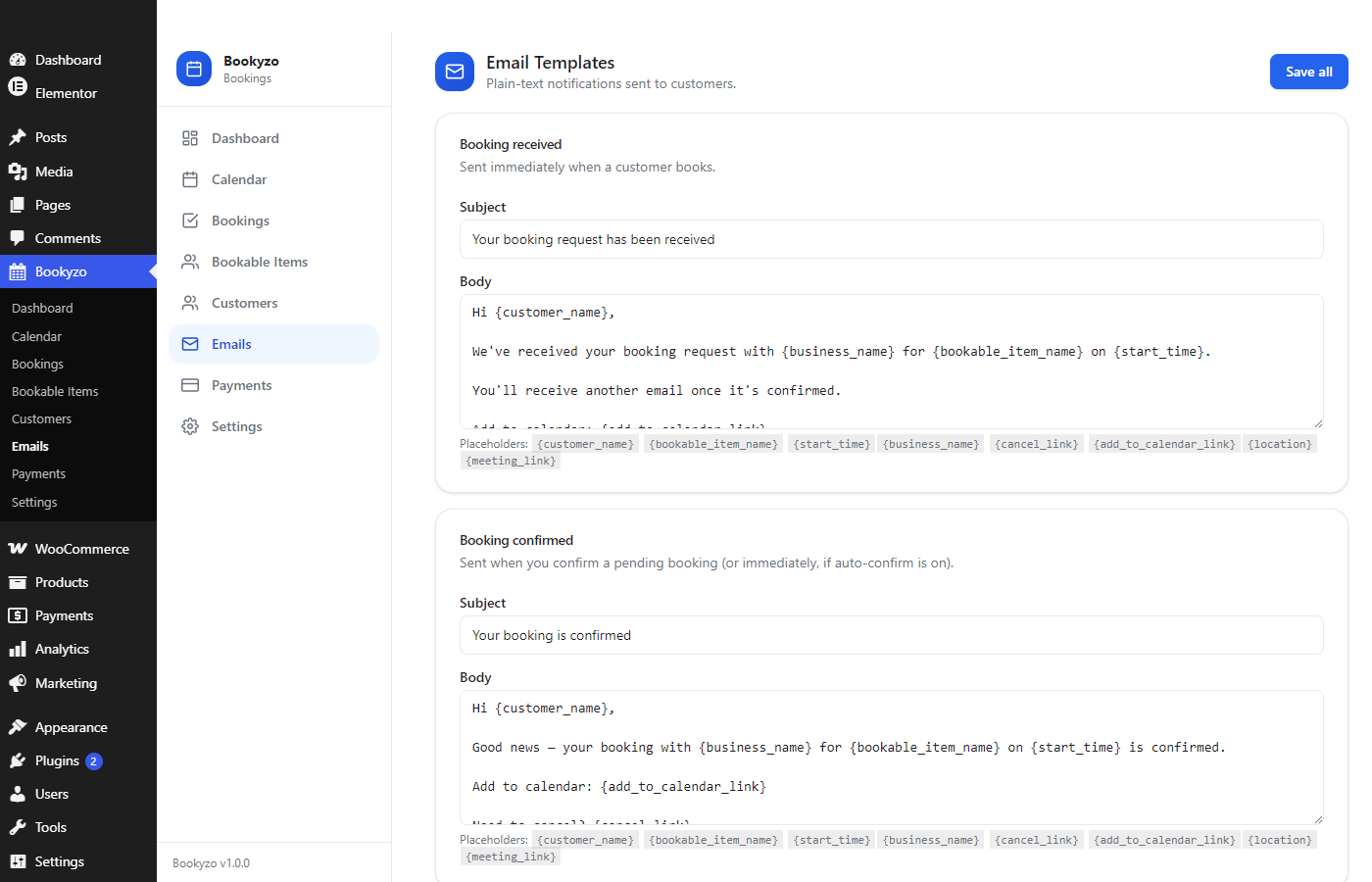
Task: Click the Bookyzo panel Calendar icon
Action: click(190, 179)
